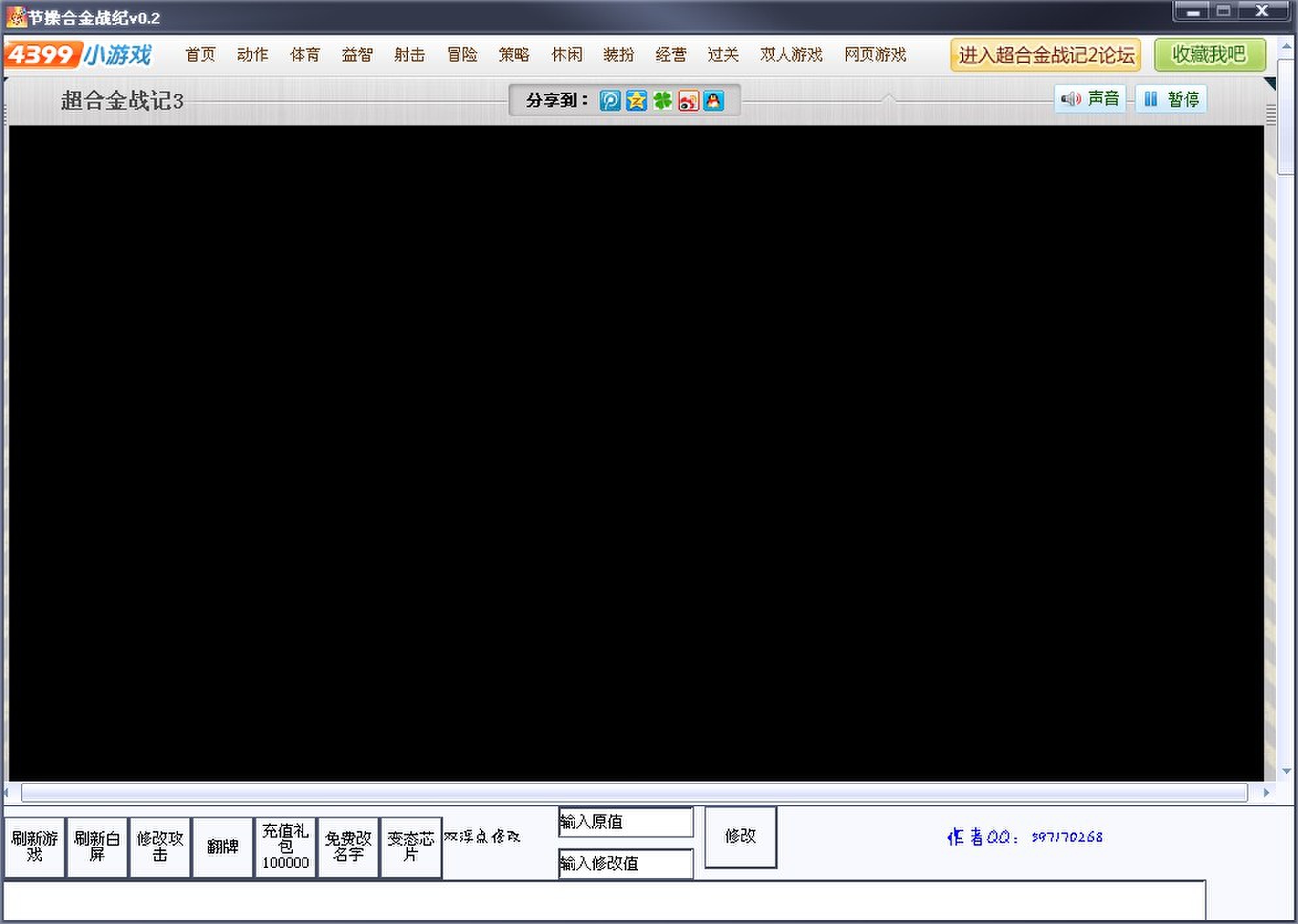Open the 双人游戏 category

click(x=791, y=54)
